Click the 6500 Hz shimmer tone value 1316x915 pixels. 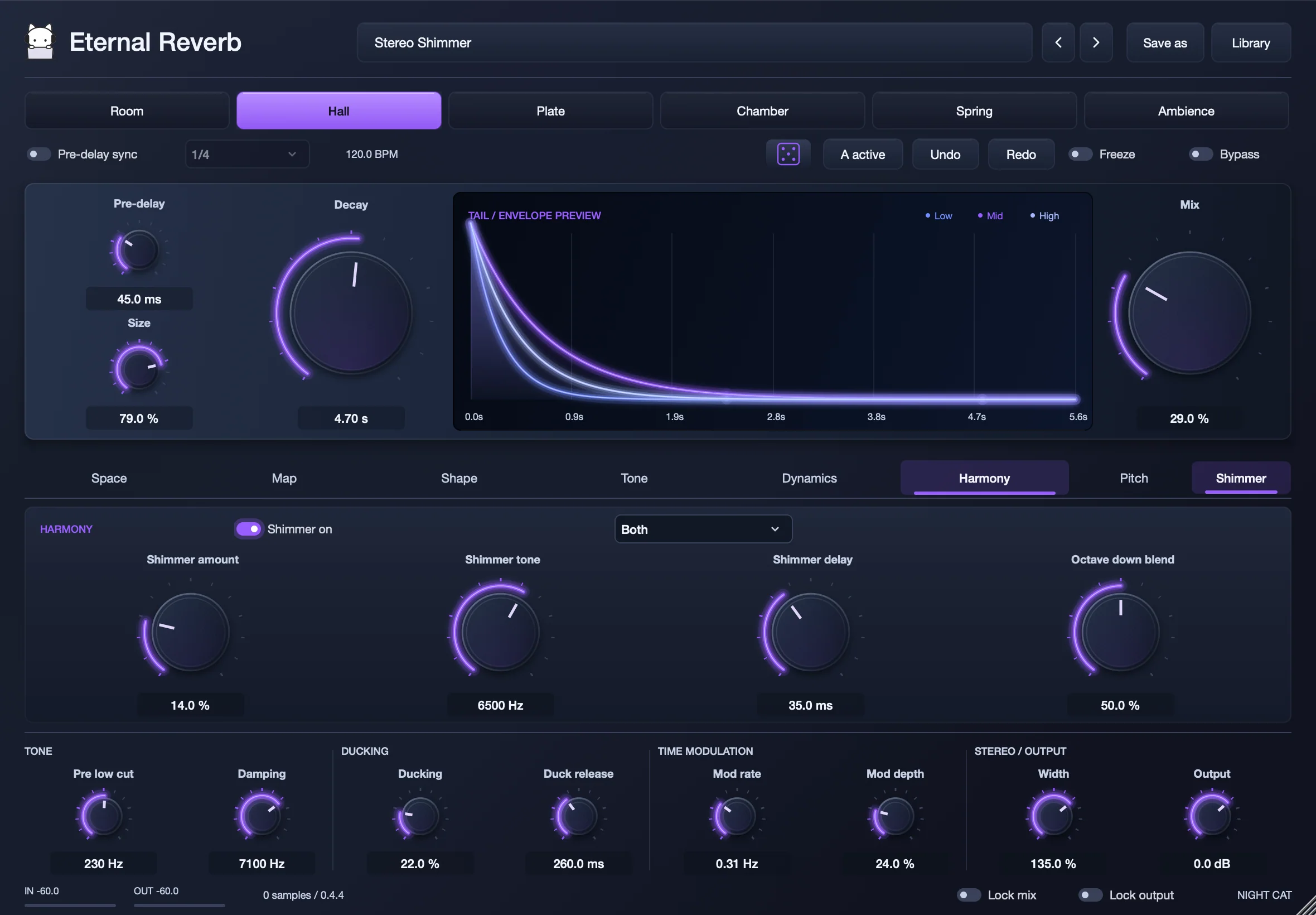[x=500, y=705]
